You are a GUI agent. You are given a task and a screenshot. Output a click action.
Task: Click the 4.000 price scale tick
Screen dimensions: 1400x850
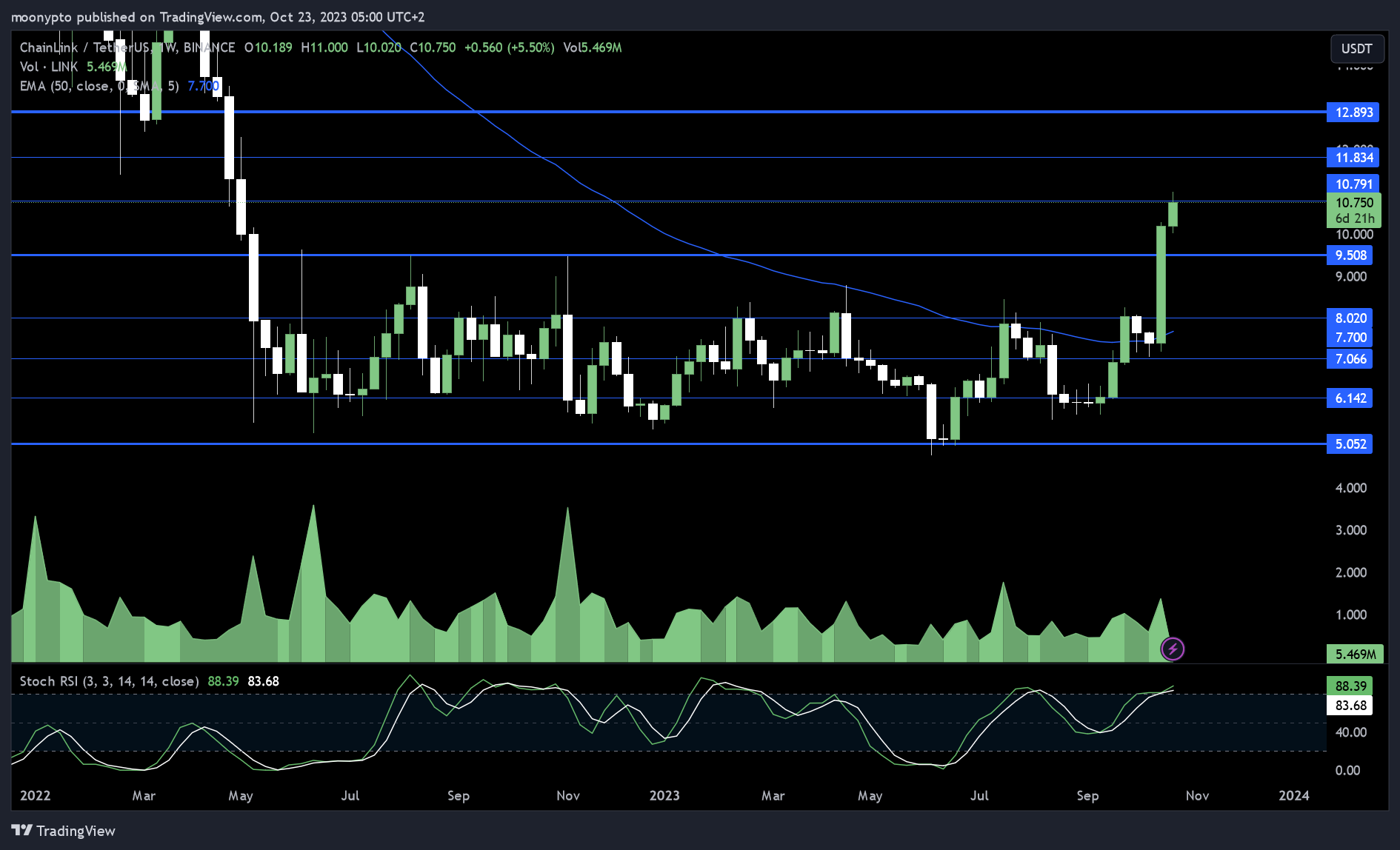coord(1351,488)
